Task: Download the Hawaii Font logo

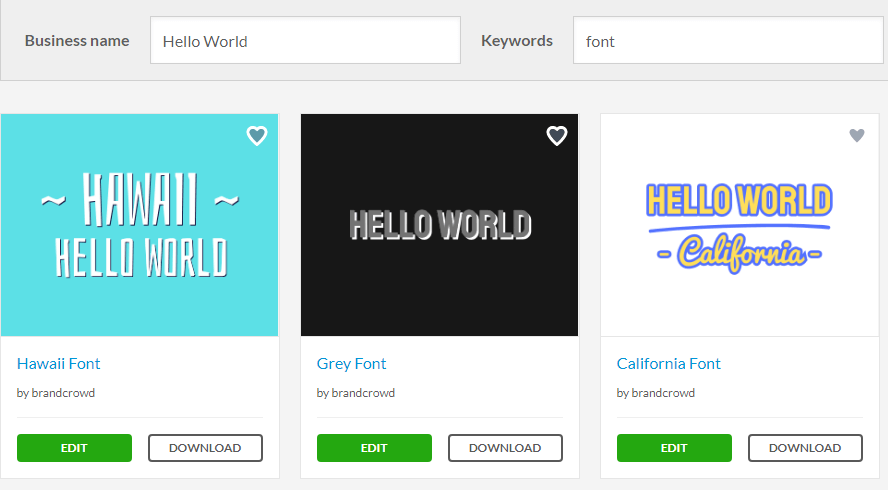Action: [205, 448]
